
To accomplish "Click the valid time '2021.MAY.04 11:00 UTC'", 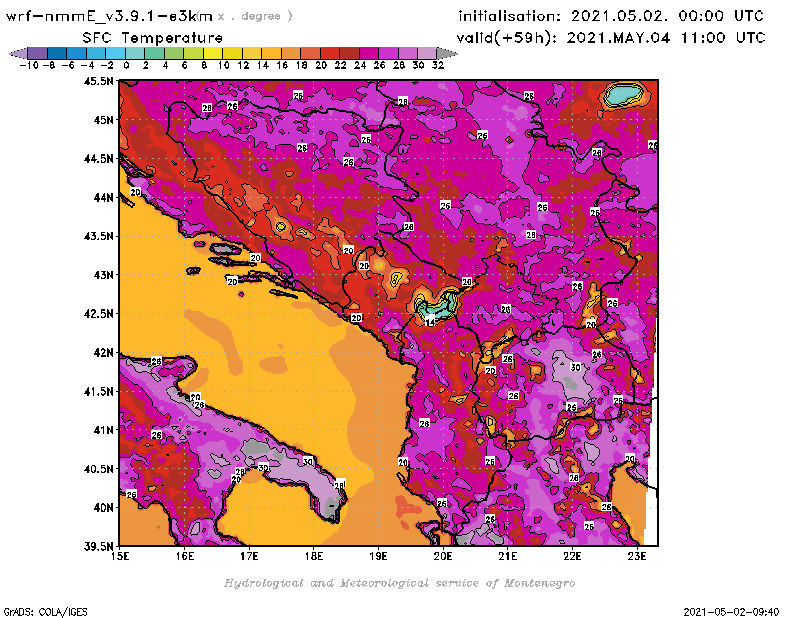I will click(666, 38).
